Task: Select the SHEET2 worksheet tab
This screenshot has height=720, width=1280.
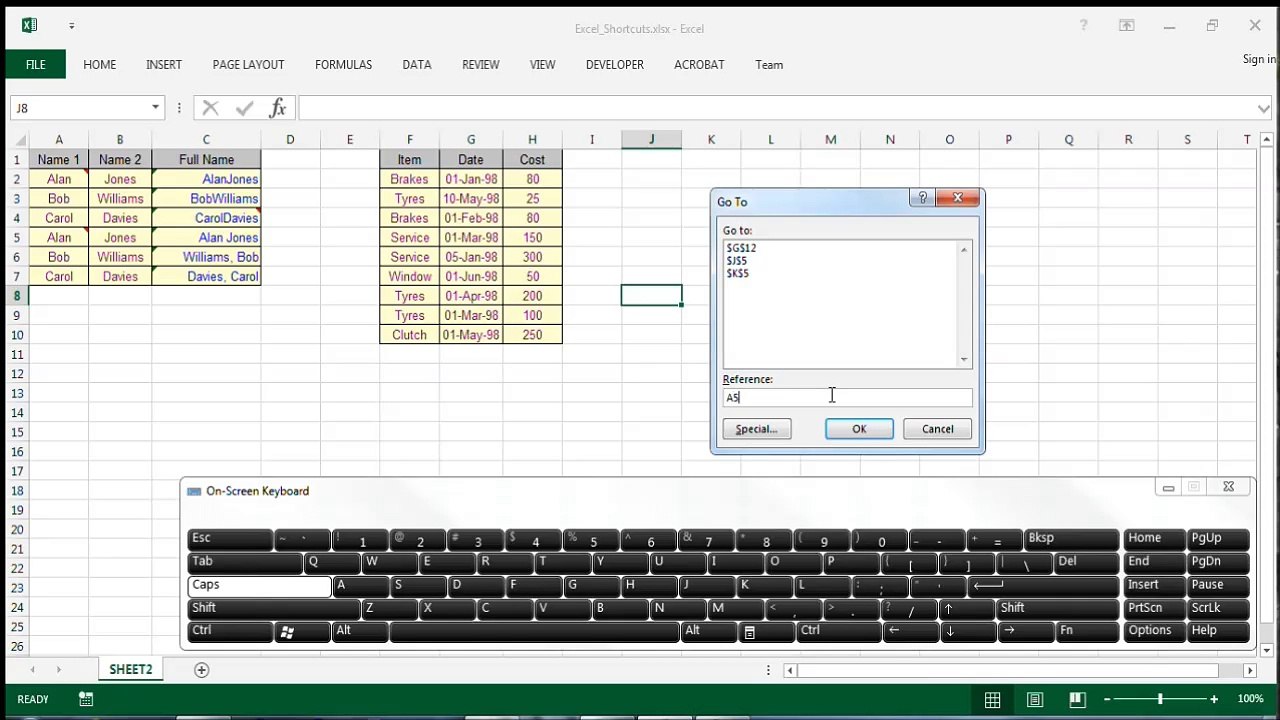Action: click(131, 670)
